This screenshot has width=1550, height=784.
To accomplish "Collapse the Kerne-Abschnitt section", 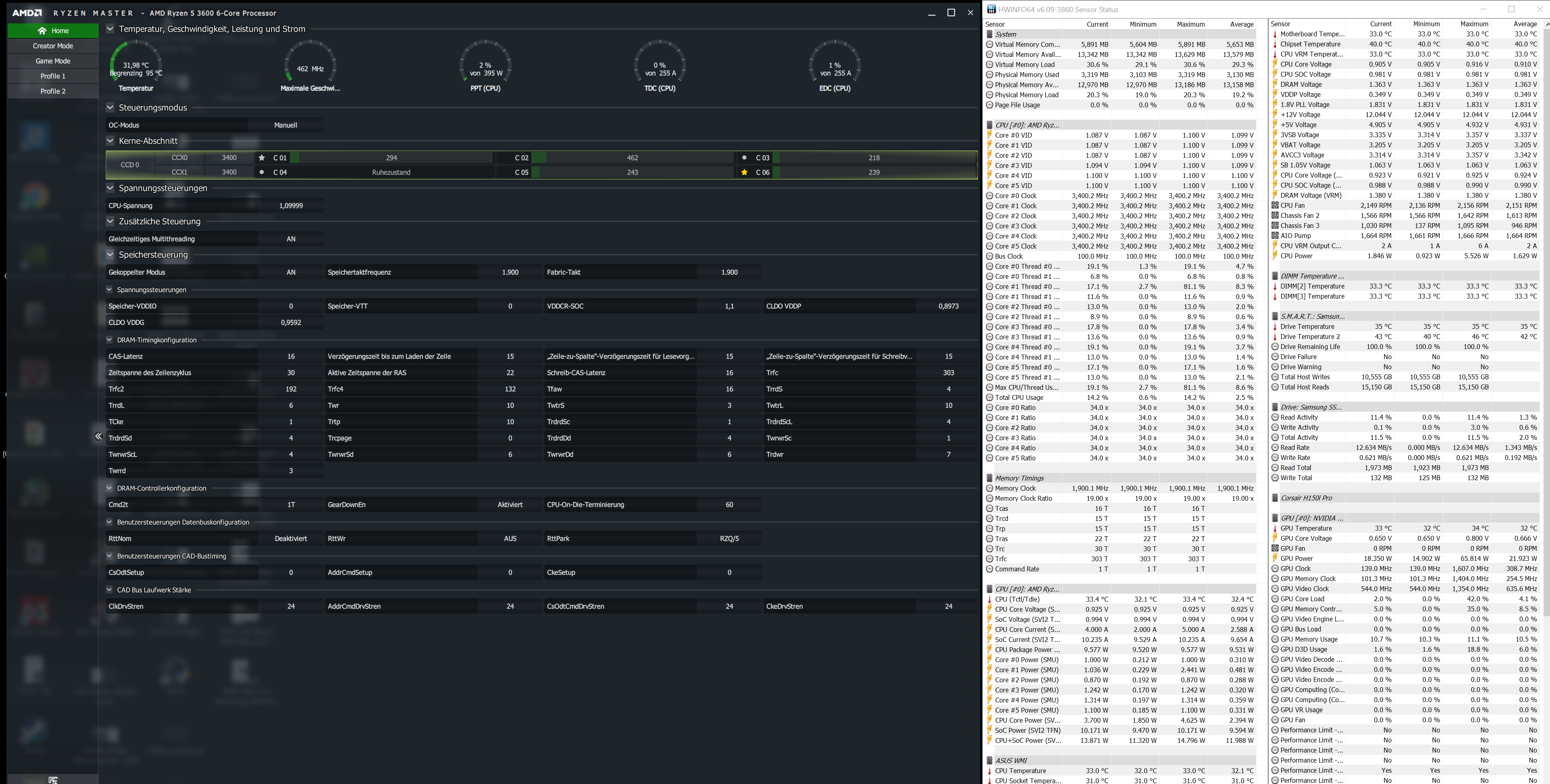I will pyautogui.click(x=110, y=141).
